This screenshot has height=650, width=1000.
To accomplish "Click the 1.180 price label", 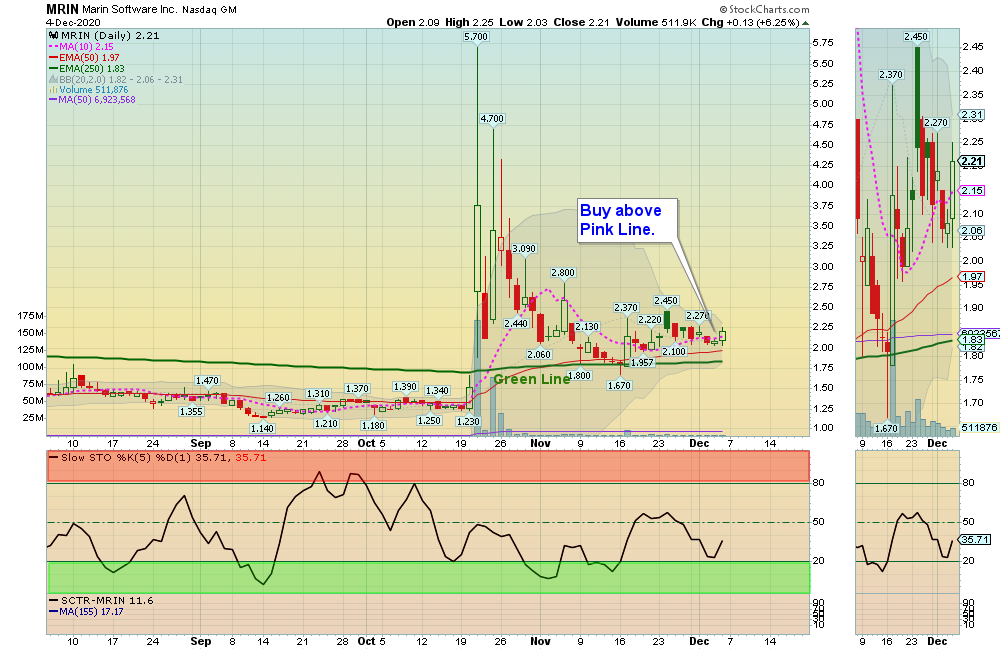I will click(x=373, y=425).
